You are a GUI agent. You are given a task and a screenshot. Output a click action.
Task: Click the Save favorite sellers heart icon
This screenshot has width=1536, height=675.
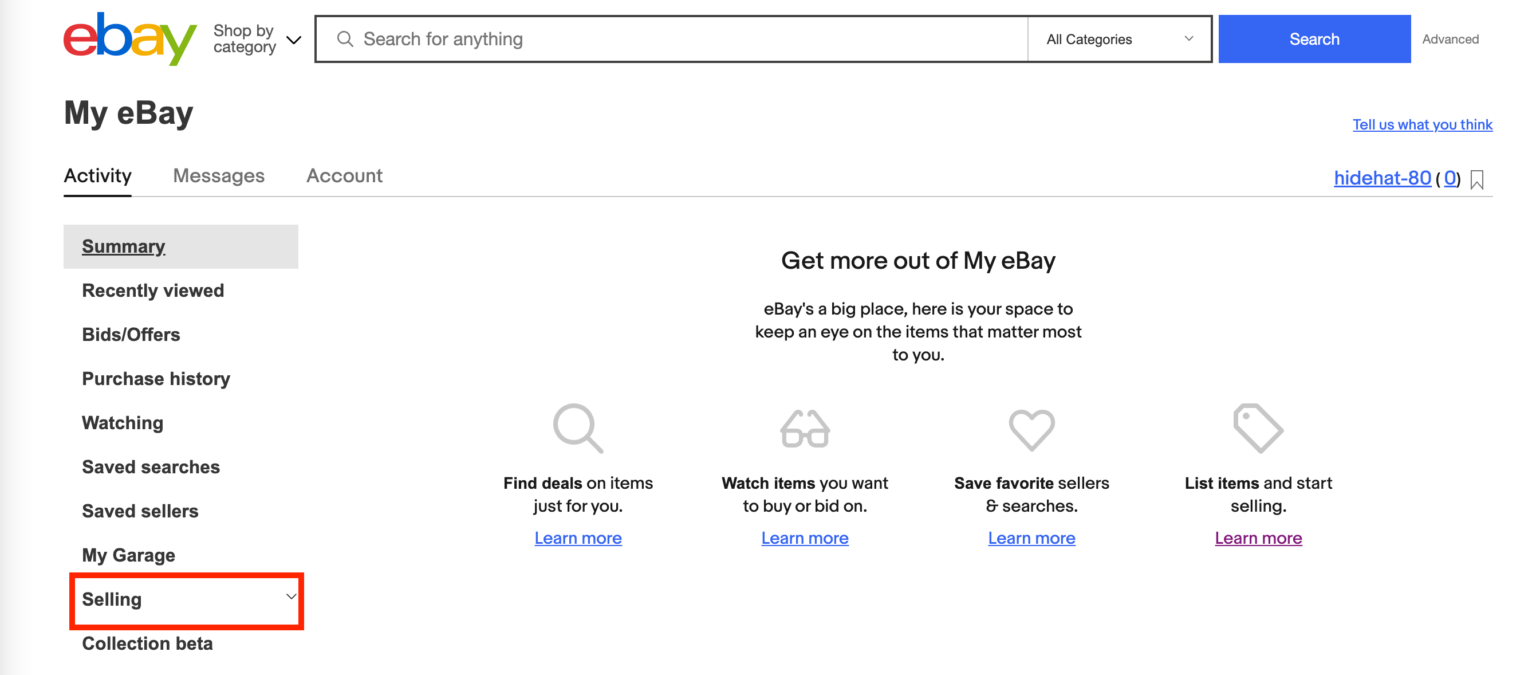(x=1032, y=429)
